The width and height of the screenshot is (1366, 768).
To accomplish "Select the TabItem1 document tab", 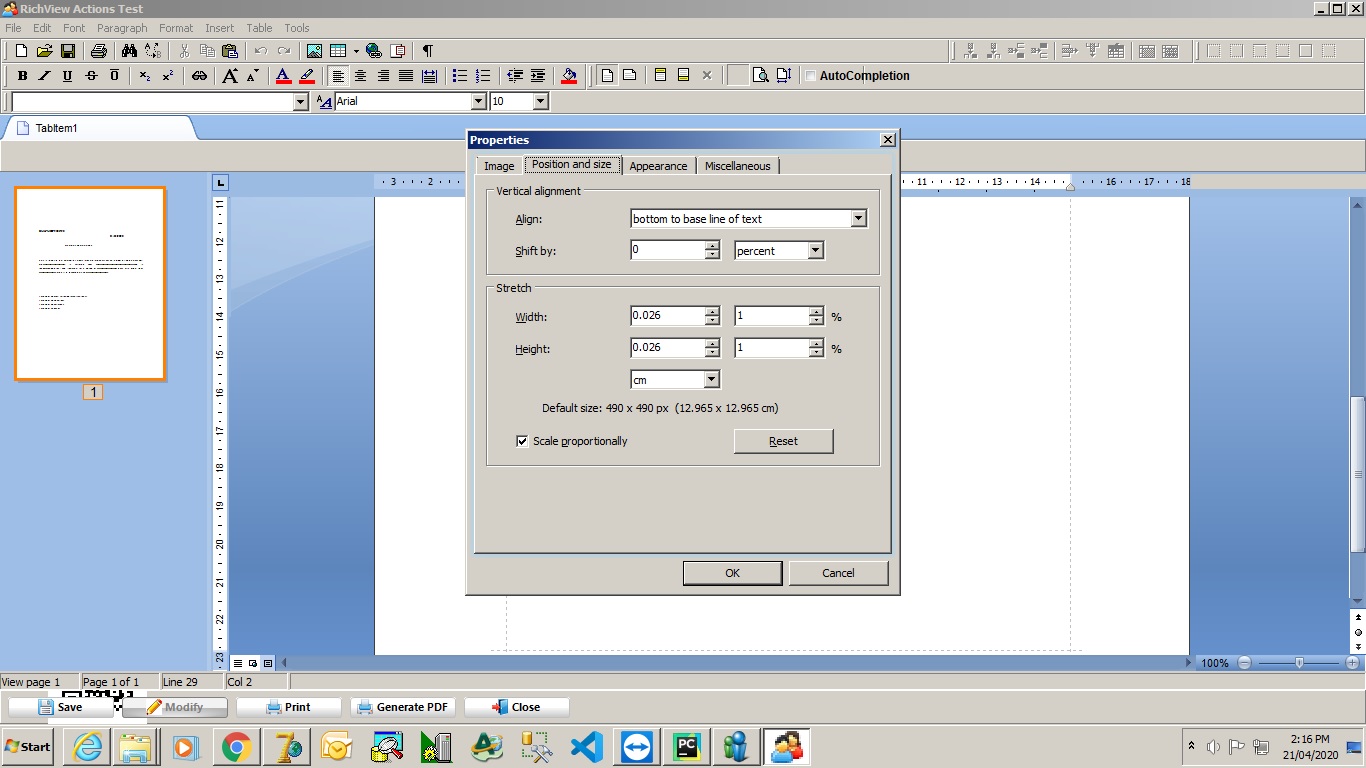I will click(98, 128).
